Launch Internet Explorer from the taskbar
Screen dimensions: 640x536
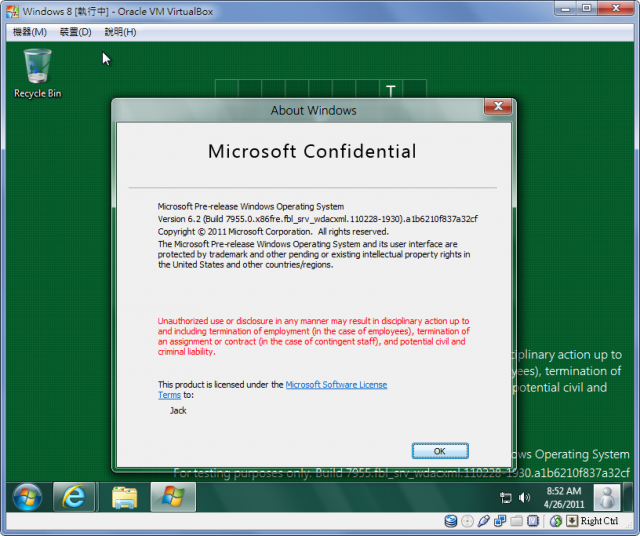point(74,497)
